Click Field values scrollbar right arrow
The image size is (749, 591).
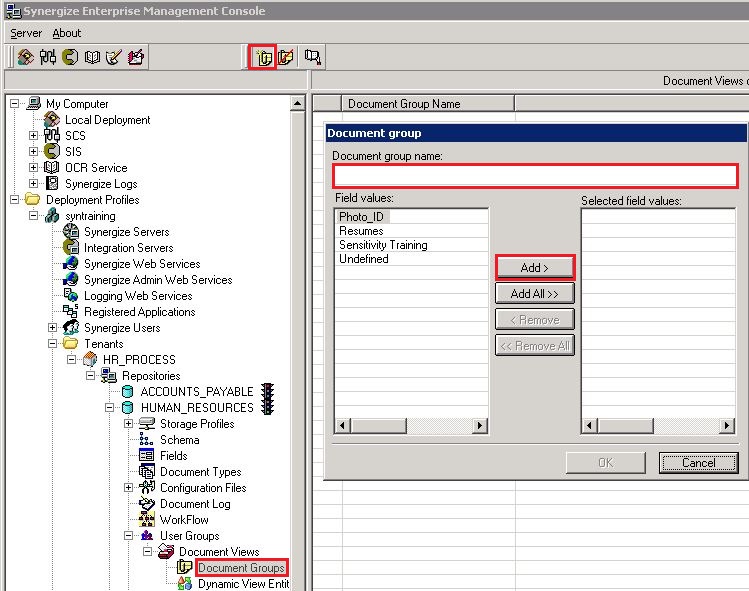tap(480, 425)
